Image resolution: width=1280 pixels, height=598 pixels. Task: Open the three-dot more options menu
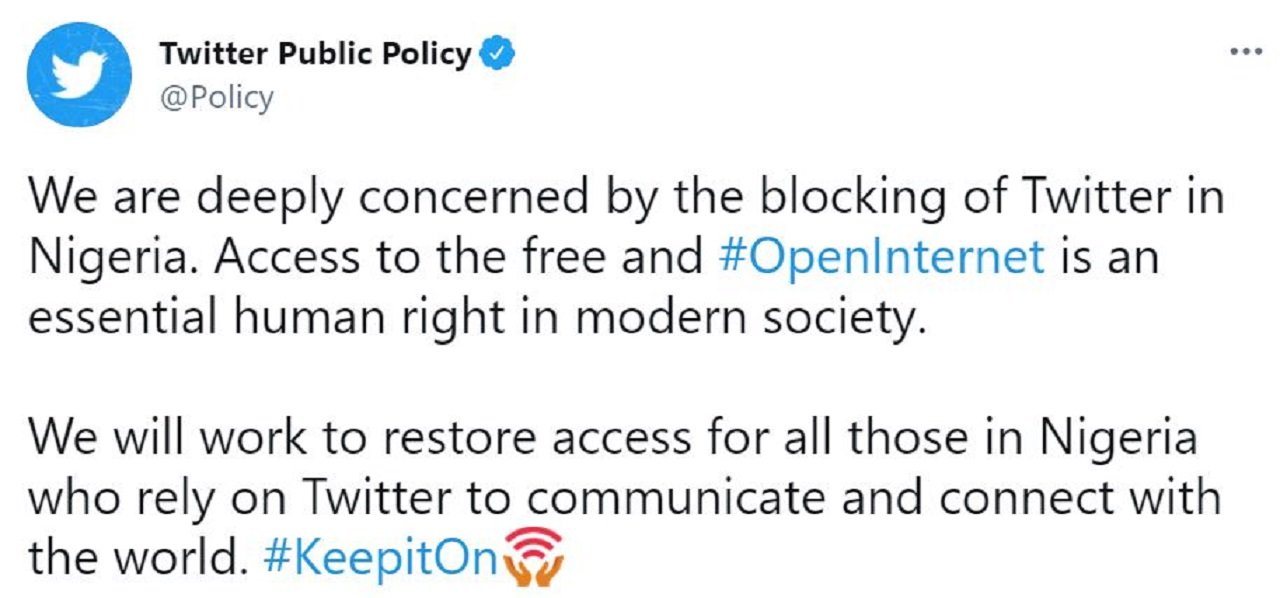1245,52
